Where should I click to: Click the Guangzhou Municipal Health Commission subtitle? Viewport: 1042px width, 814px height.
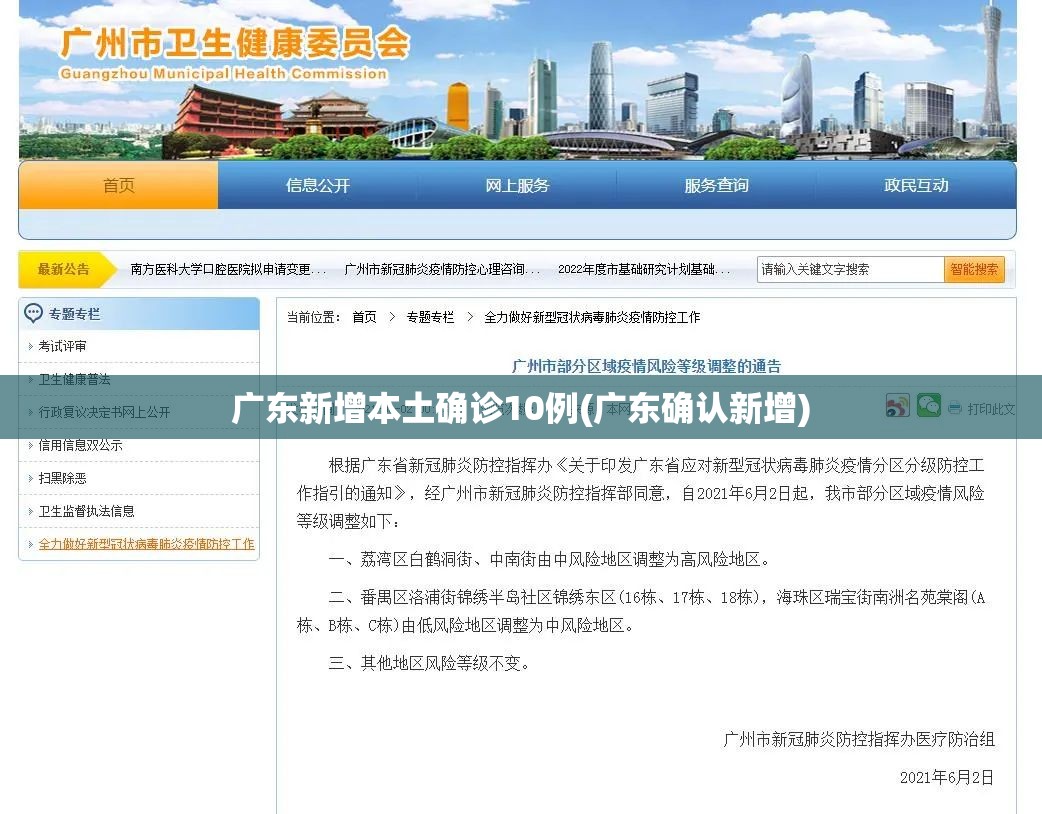[x=223, y=74]
